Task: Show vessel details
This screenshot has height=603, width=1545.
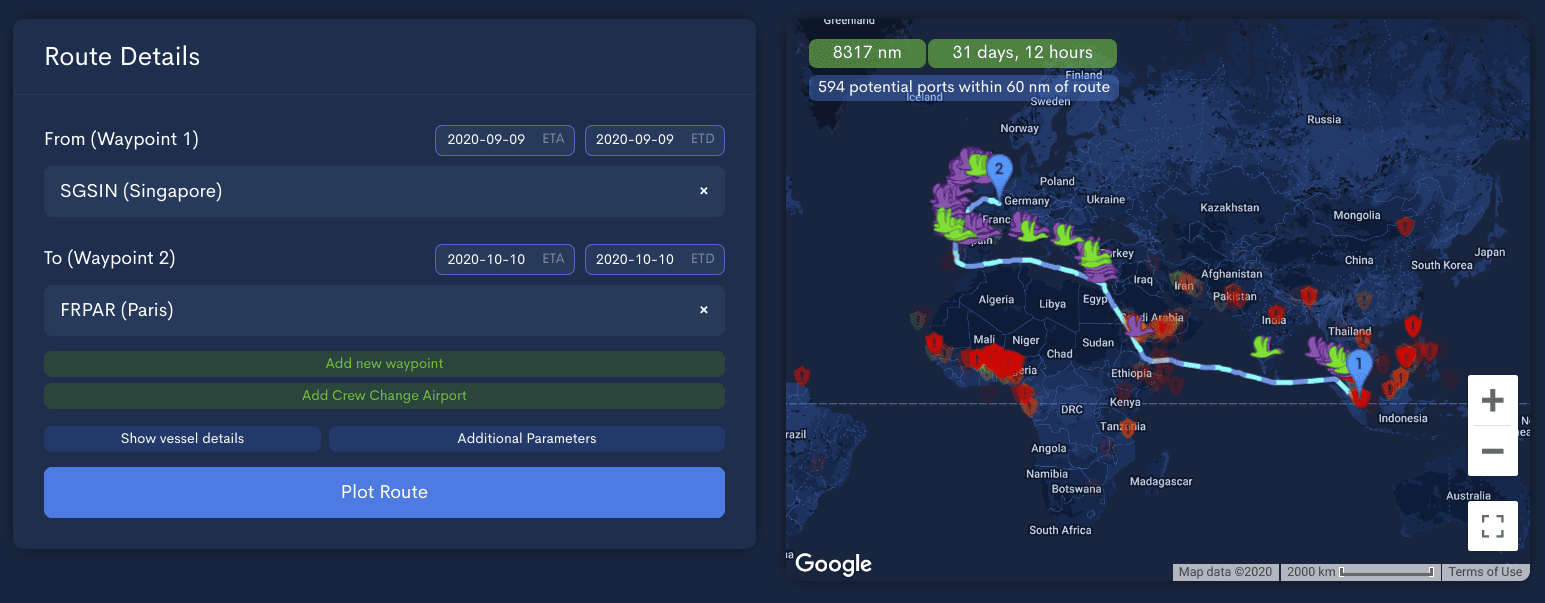Action: (182, 439)
